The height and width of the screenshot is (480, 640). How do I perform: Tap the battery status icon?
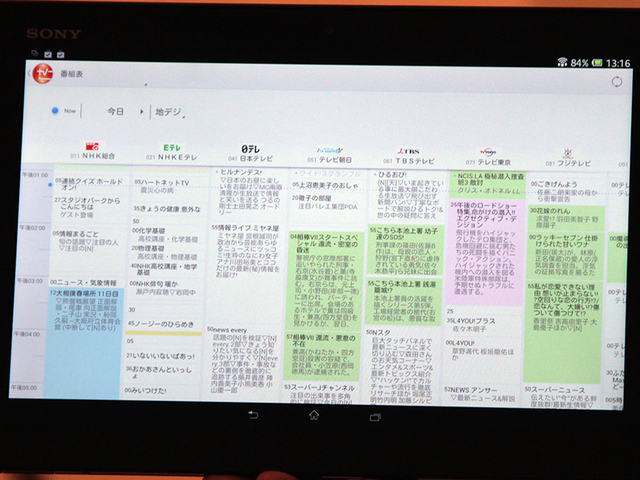point(597,62)
